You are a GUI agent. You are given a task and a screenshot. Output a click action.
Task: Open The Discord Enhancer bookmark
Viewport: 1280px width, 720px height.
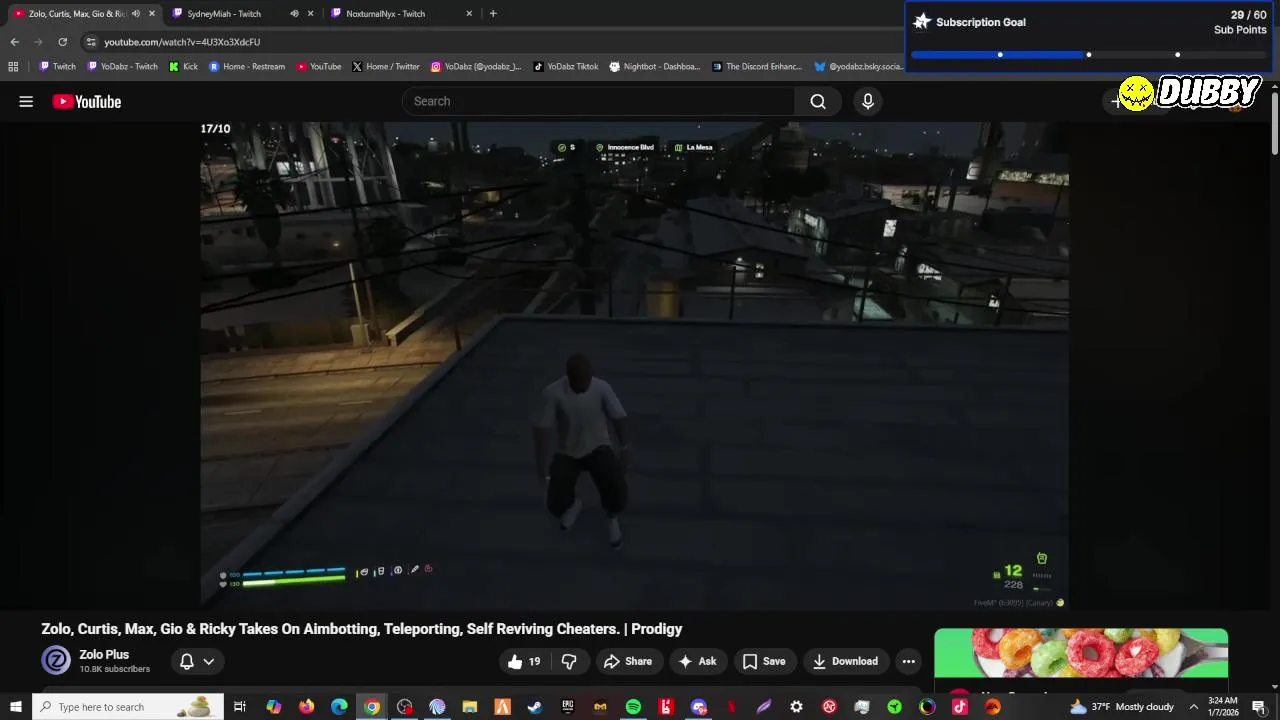[757, 66]
